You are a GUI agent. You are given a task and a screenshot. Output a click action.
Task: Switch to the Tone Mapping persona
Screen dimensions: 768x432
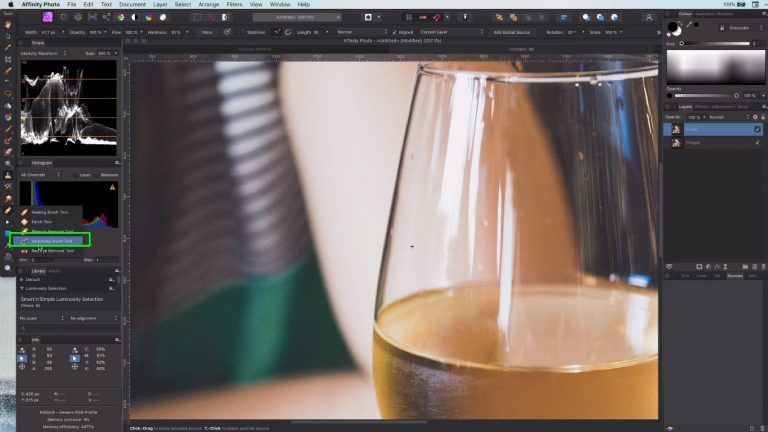pyautogui.click(x=92, y=17)
